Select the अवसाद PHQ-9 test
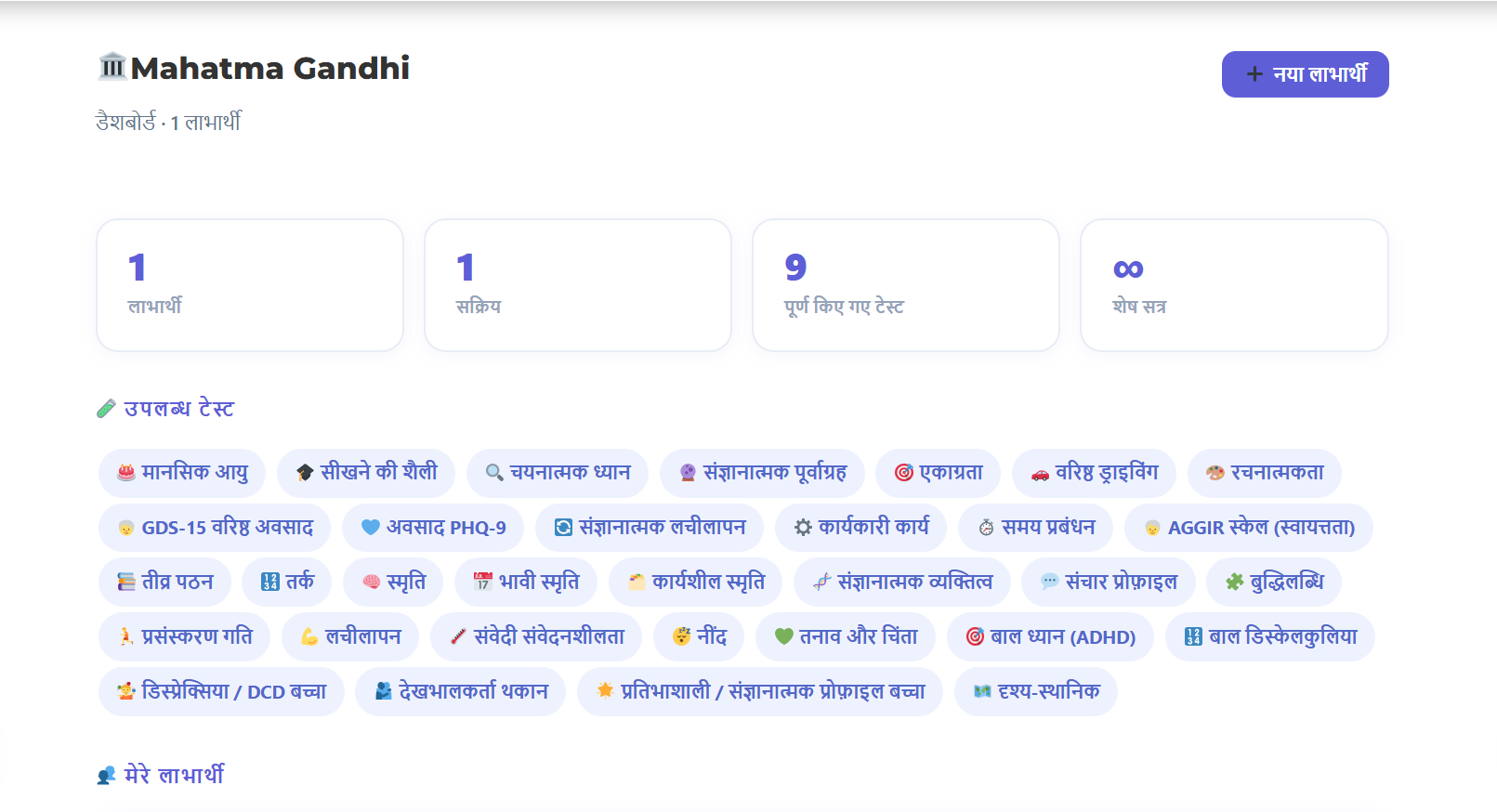This screenshot has height=812, width=1497. click(433, 527)
